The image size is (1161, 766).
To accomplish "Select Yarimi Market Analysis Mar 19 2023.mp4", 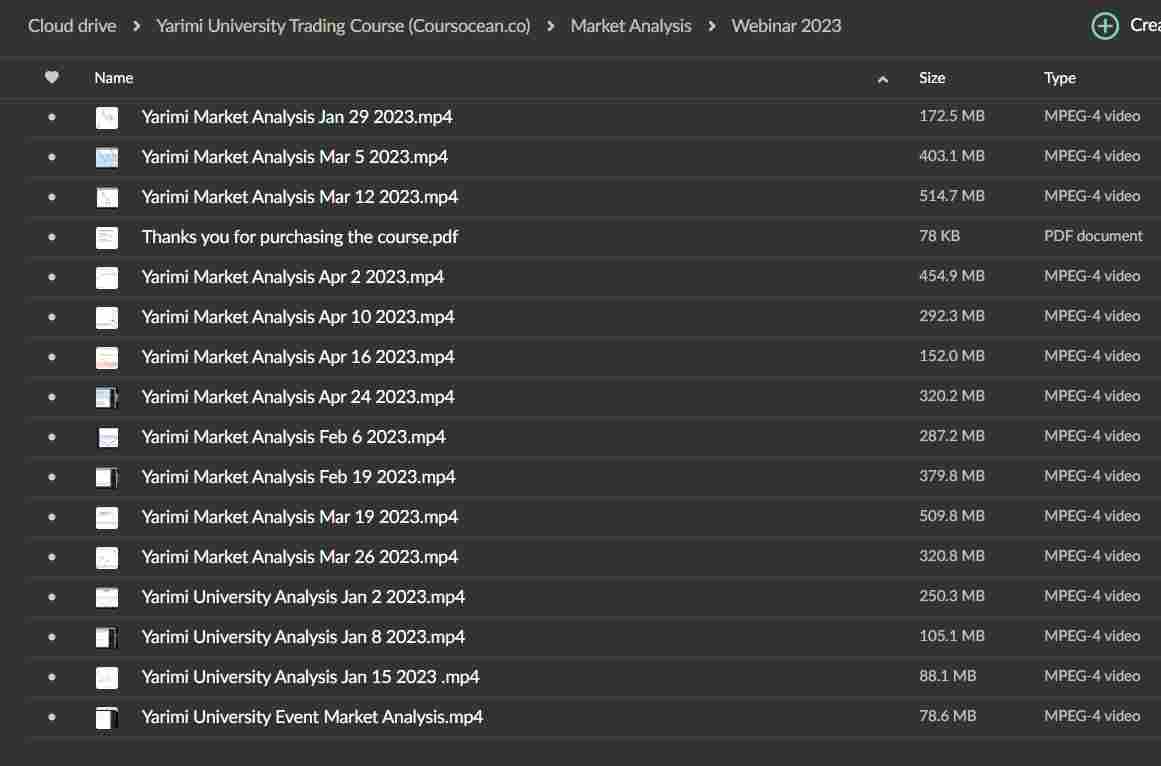I will [x=300, y=517].
